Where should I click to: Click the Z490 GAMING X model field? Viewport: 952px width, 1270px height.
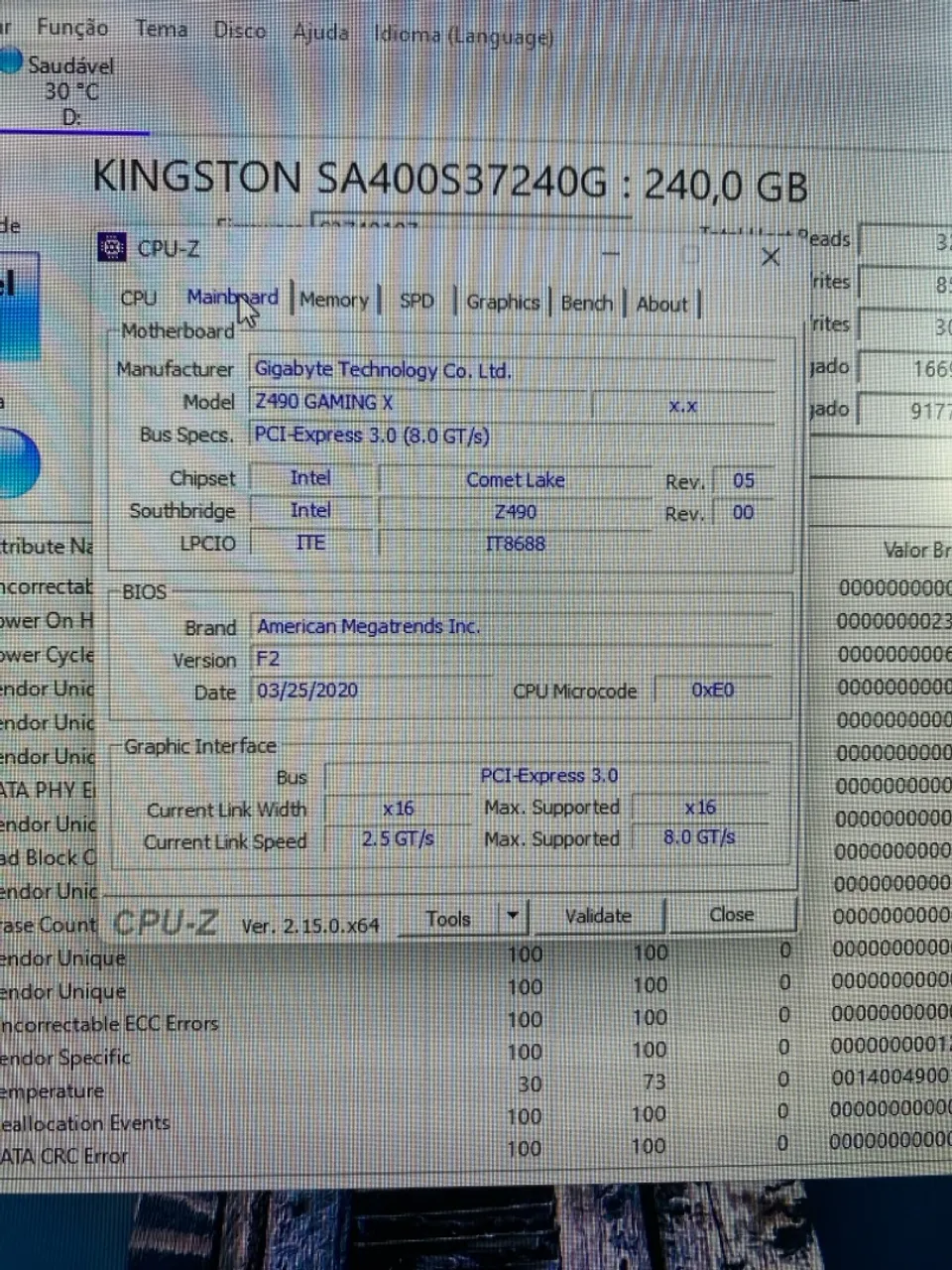pyautogui.click(x=416, y=402)
